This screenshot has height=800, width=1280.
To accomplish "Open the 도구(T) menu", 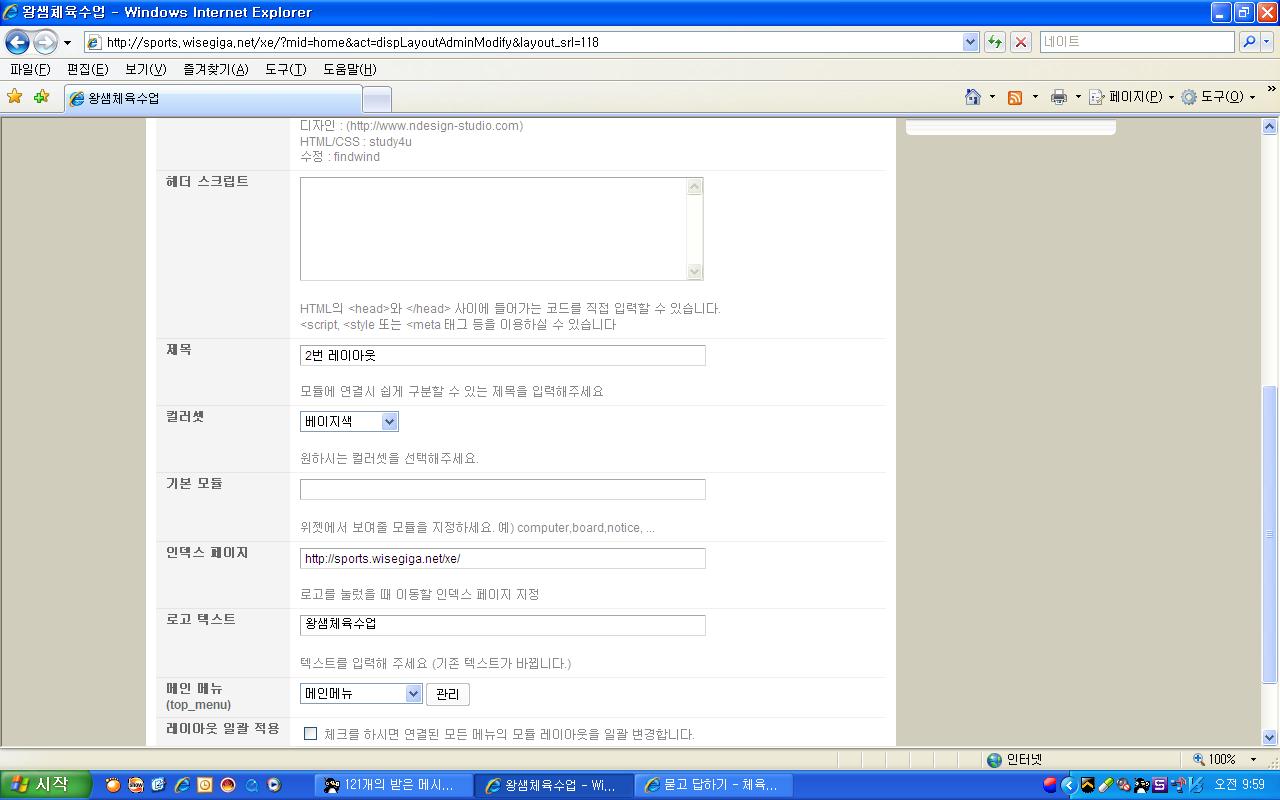I will (285, 69).
